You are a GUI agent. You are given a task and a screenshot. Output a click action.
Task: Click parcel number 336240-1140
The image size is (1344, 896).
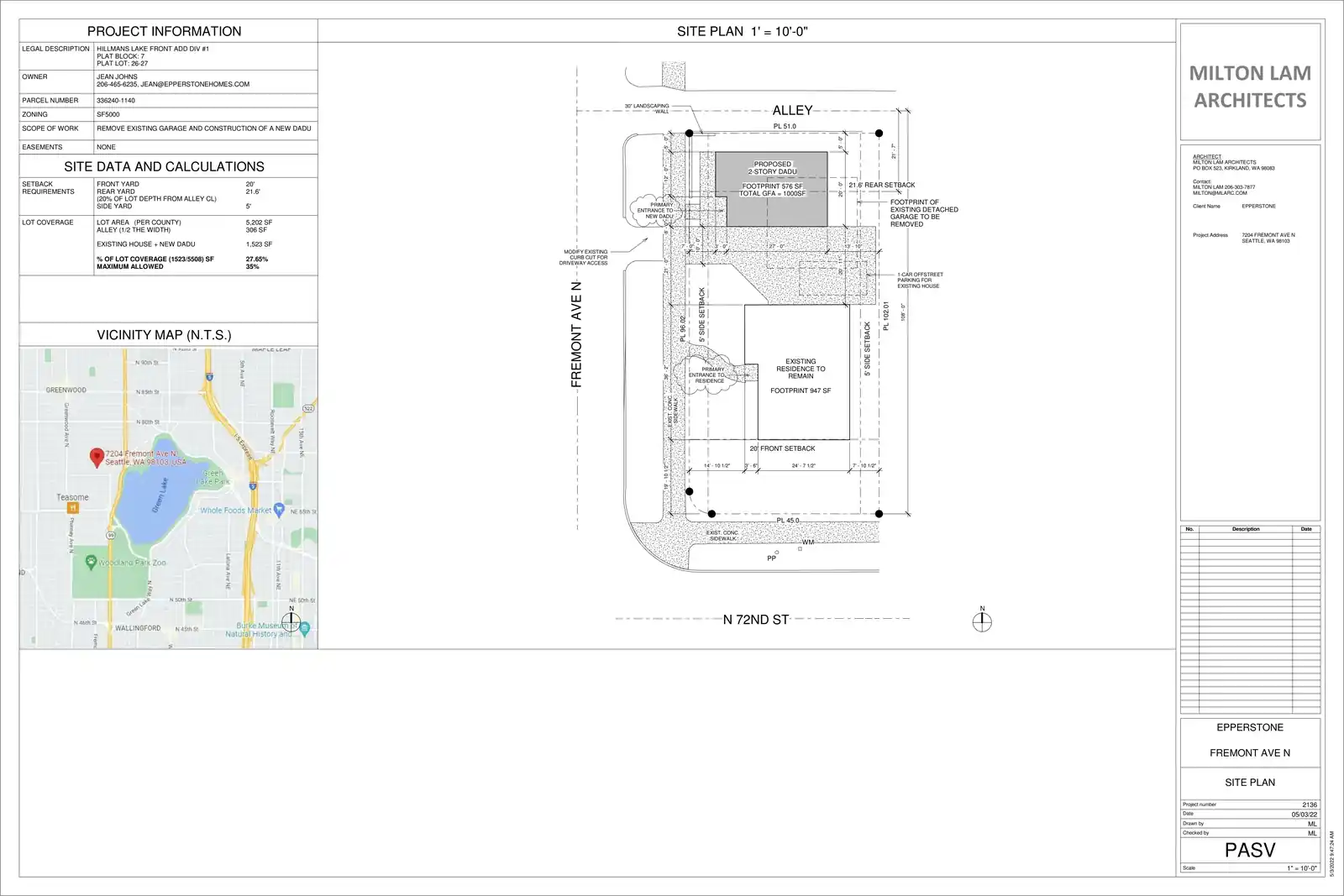(x=116, y=100)
